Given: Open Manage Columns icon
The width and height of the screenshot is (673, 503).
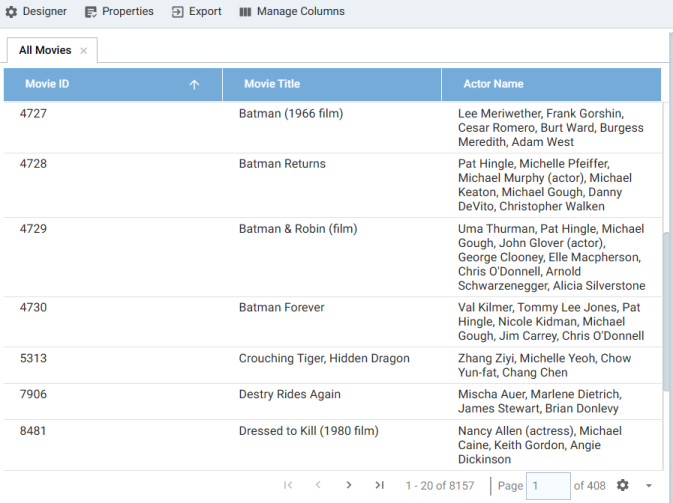Looking at the screenshot, I should coord(245,12).
